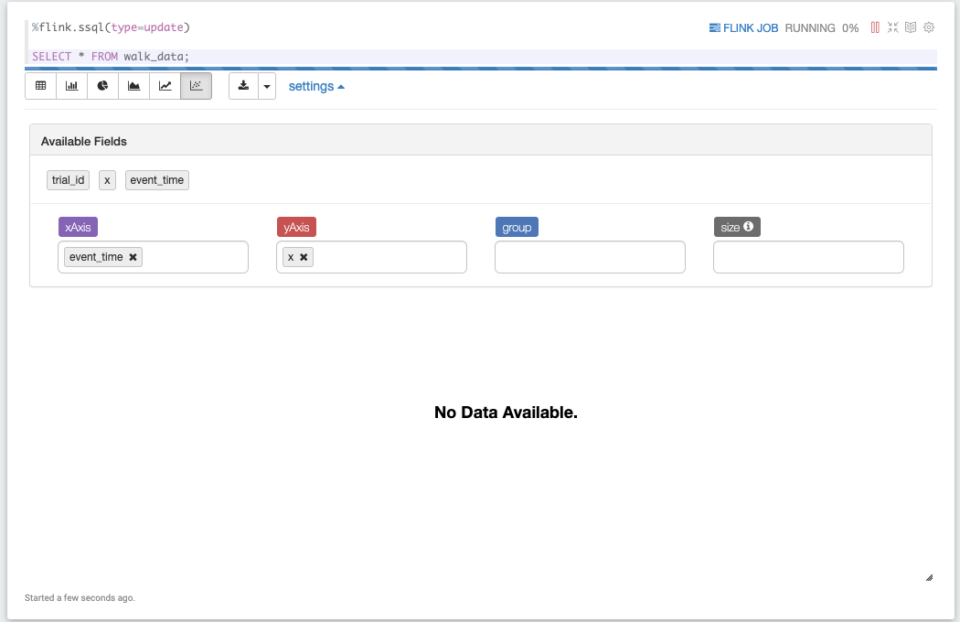960x622 pixels.
Task: Open the paragraph settings gear
Action: [928, 27]
